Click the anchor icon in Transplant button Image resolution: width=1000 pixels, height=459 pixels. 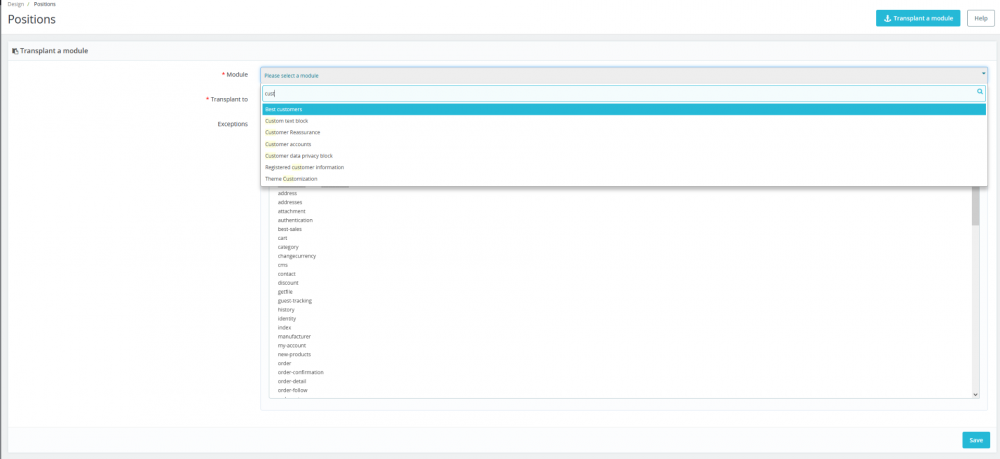[887, 18]
